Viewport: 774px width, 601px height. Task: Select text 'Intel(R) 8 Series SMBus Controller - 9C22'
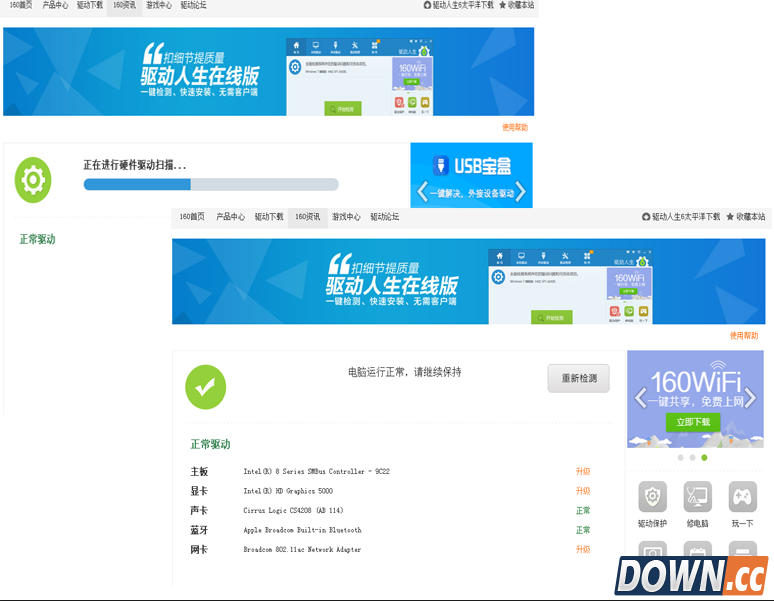pos(316,471)
